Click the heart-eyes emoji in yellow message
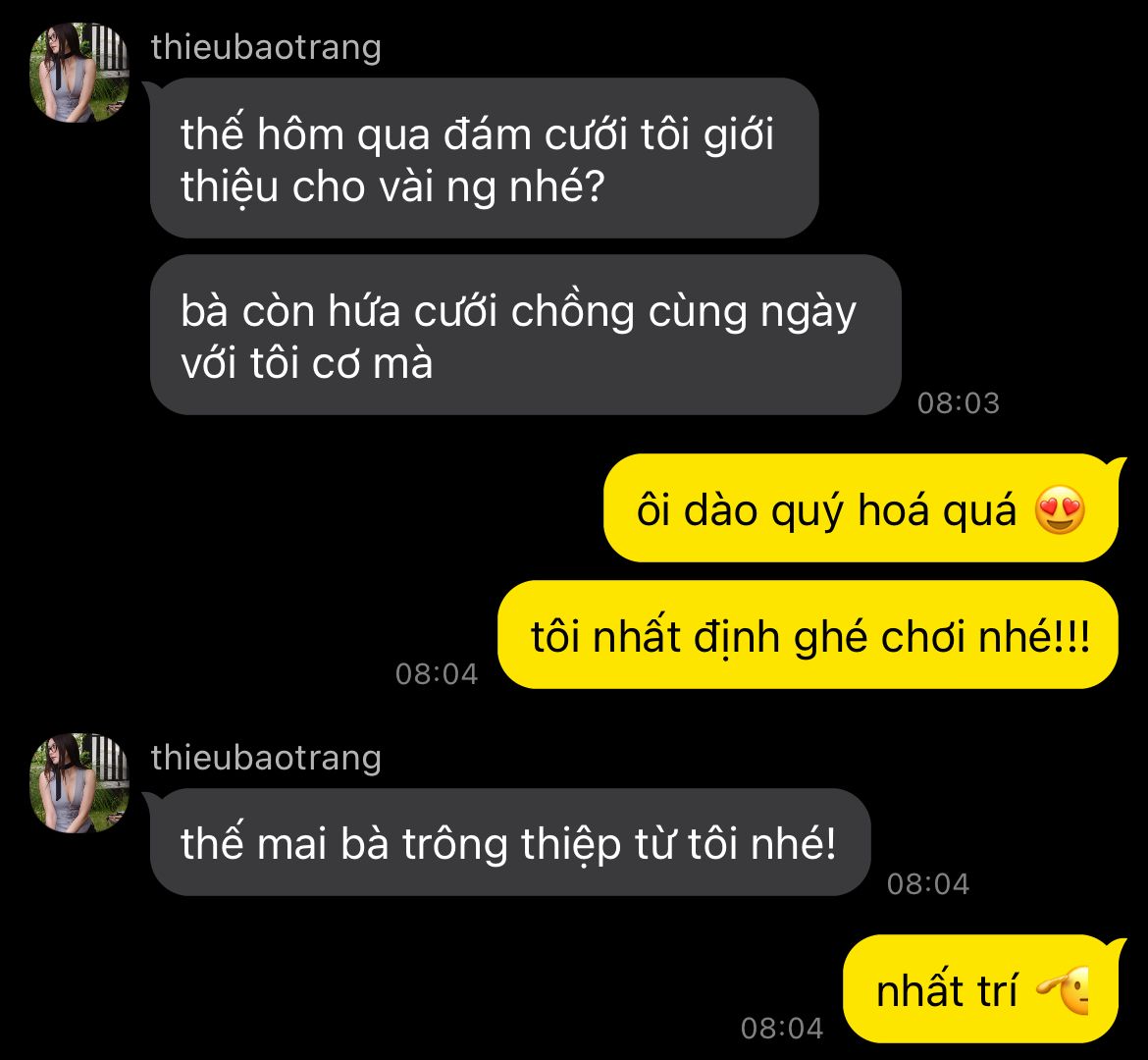 (1060, 509)
